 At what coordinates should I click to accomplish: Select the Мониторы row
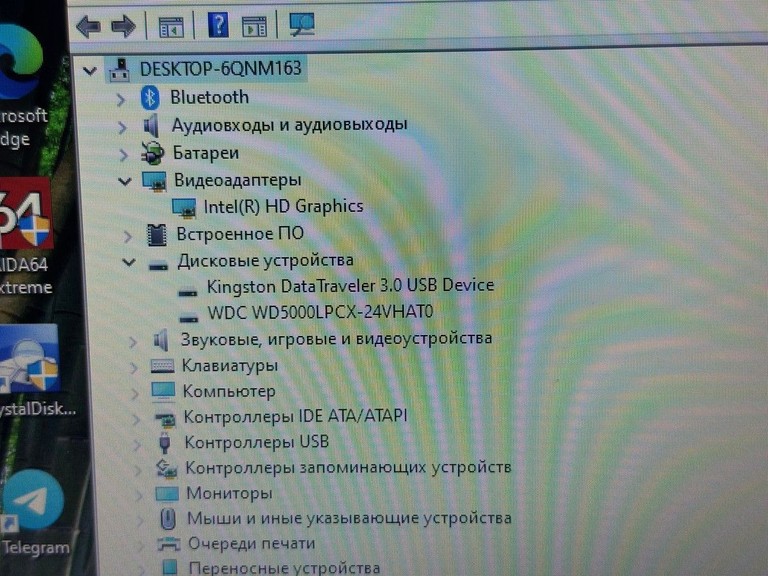click(x=229, y=493)
